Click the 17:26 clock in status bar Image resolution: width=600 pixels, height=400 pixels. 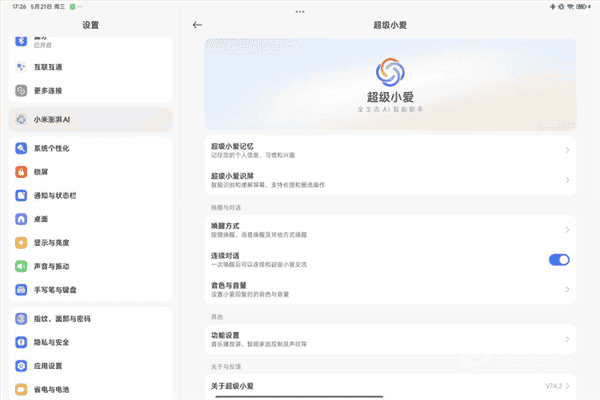19,7
